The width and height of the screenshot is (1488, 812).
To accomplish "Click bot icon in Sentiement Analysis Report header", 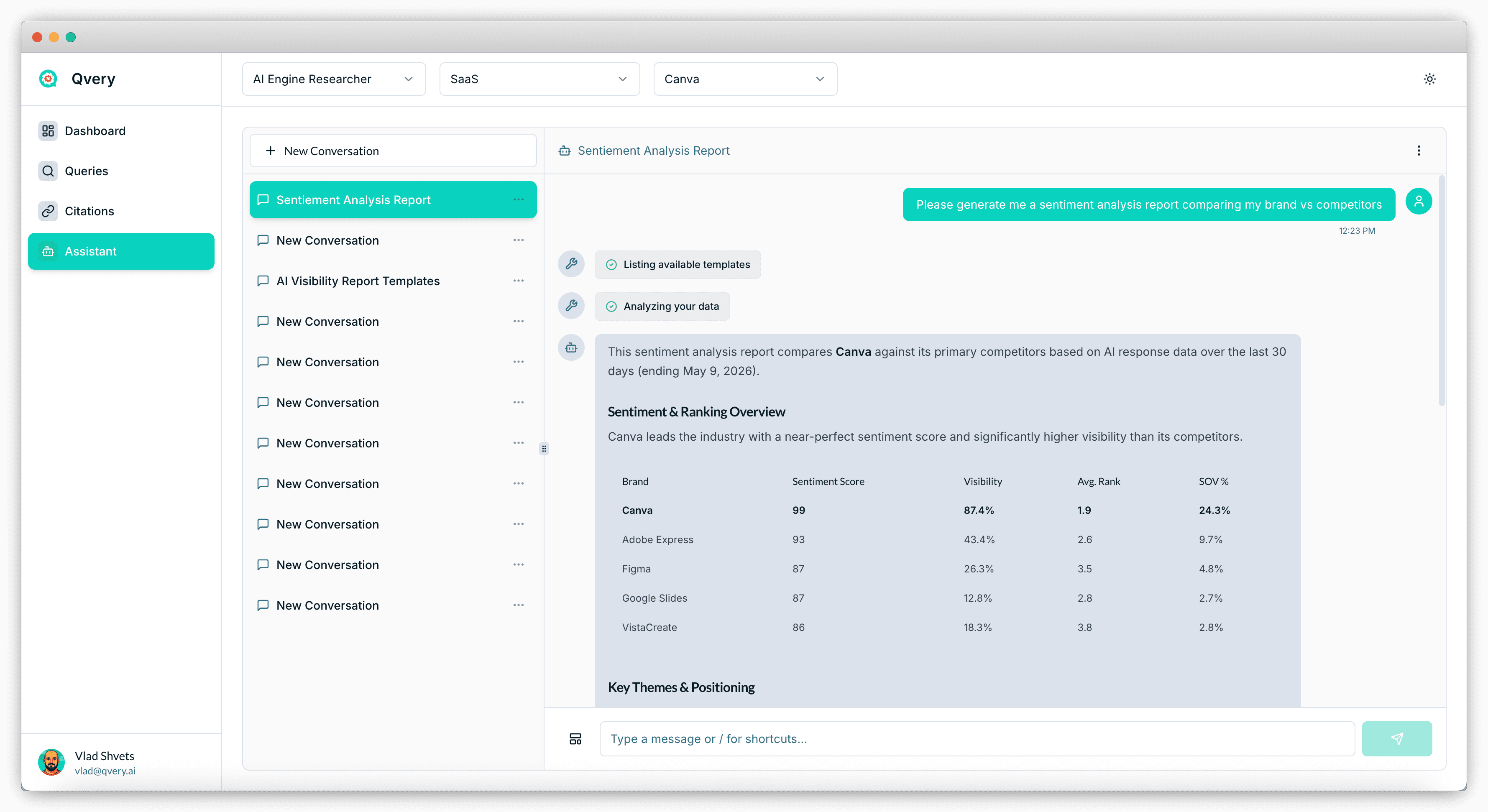I will coord(564,151).
